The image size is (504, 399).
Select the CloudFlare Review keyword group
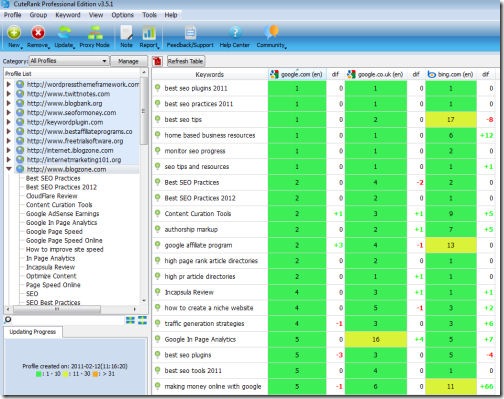coord(51,196)
